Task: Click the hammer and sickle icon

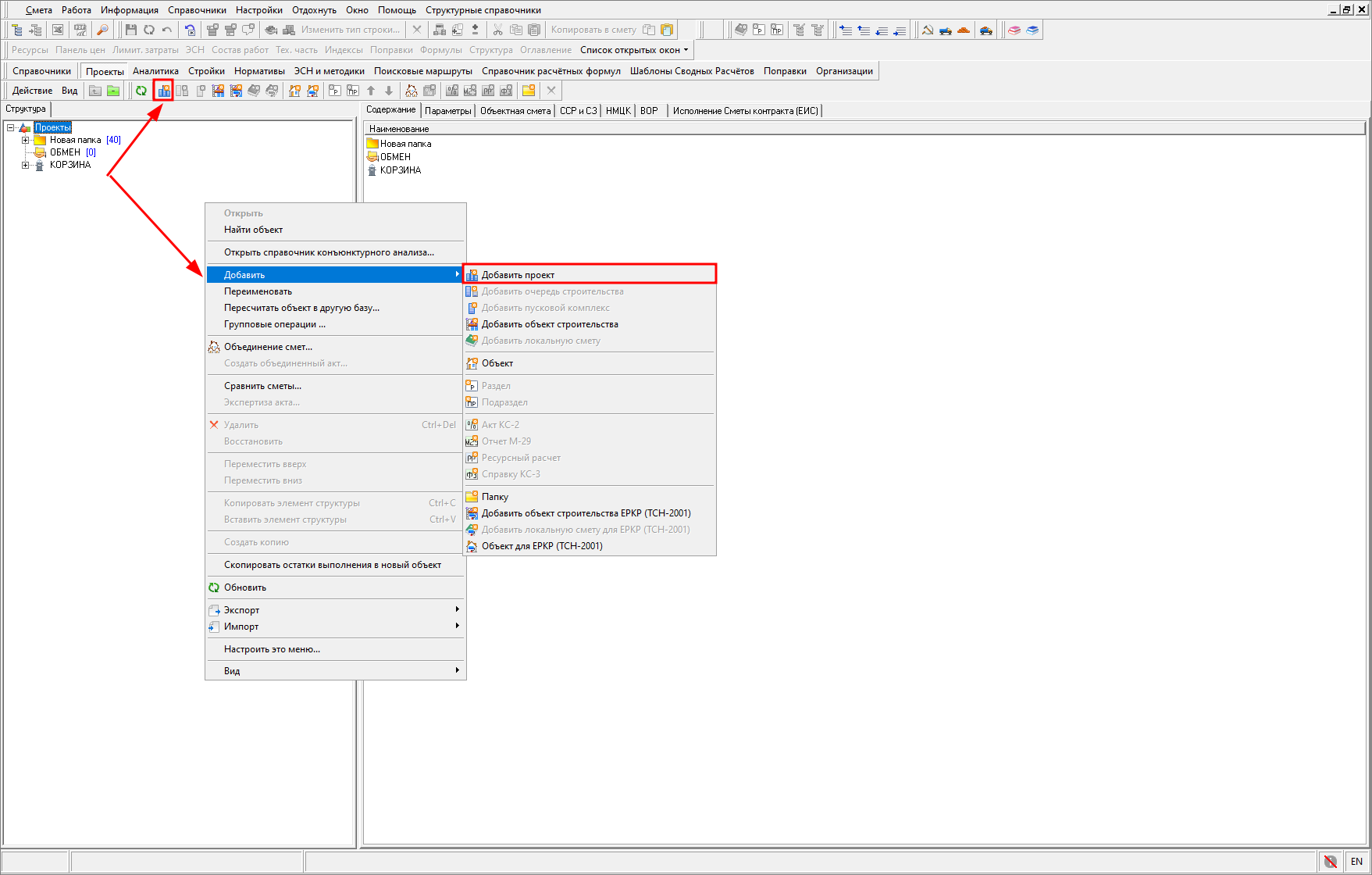Action: click(928, 30)
